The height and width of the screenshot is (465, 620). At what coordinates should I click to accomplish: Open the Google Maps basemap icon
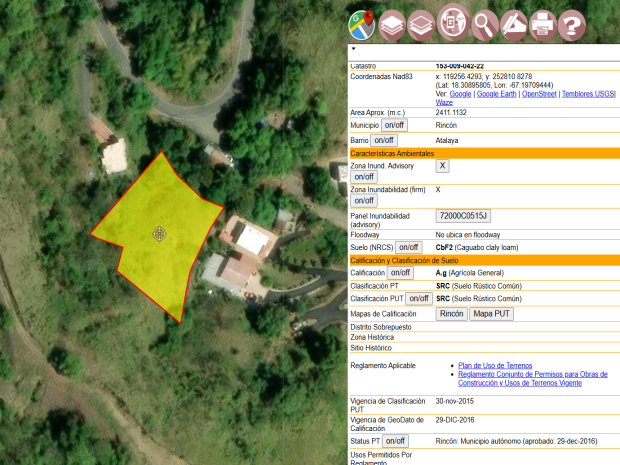click(361, 22)
